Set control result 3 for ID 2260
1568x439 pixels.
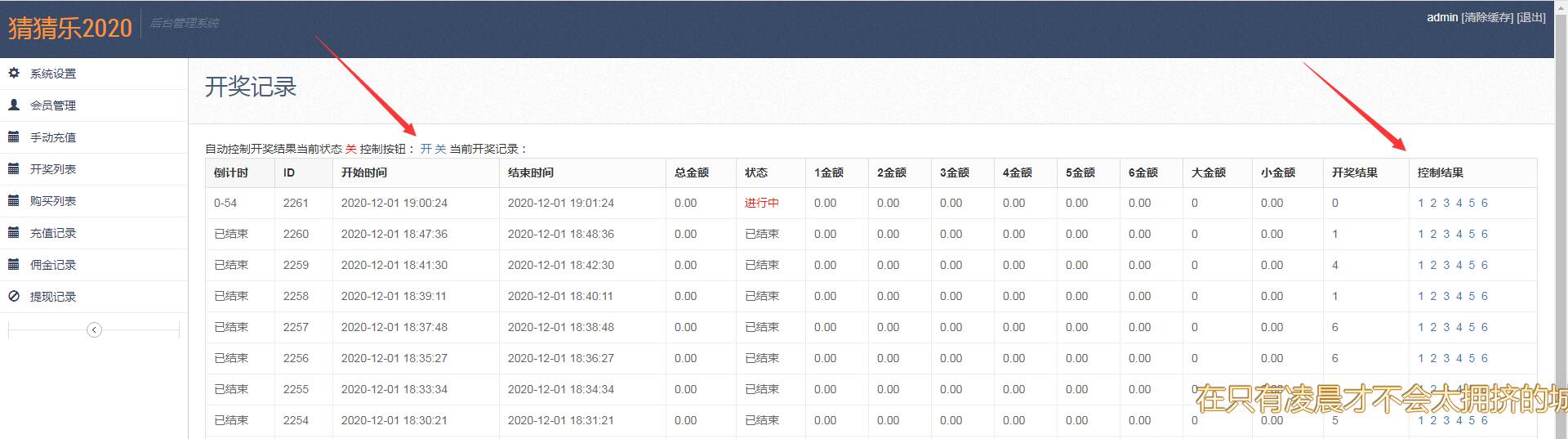coord(1446,234)
